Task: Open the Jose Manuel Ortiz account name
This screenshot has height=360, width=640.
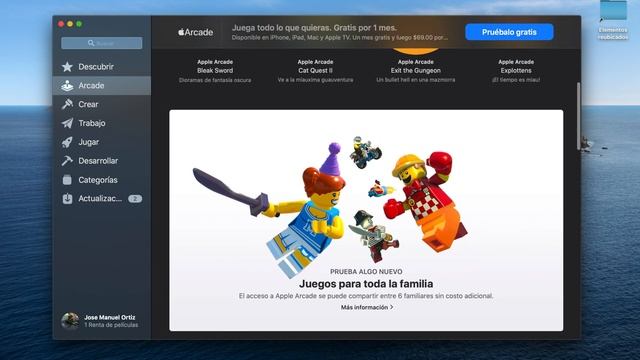Action: click(x=109, y=317)
